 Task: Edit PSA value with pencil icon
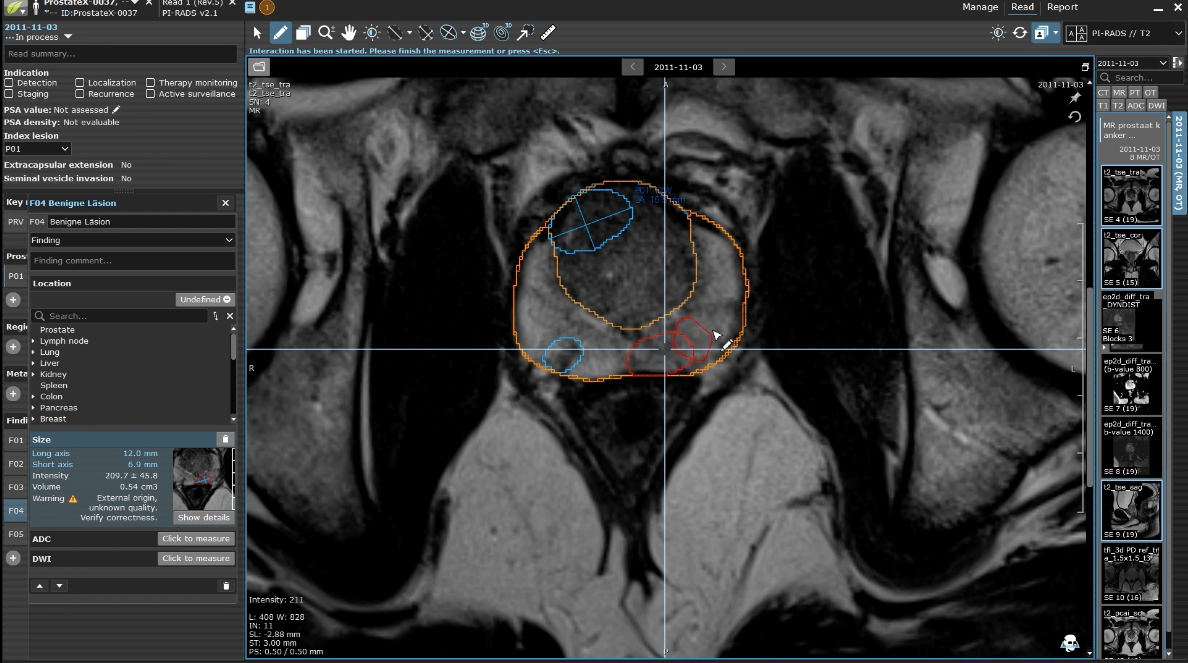click(x=116, y=110)
